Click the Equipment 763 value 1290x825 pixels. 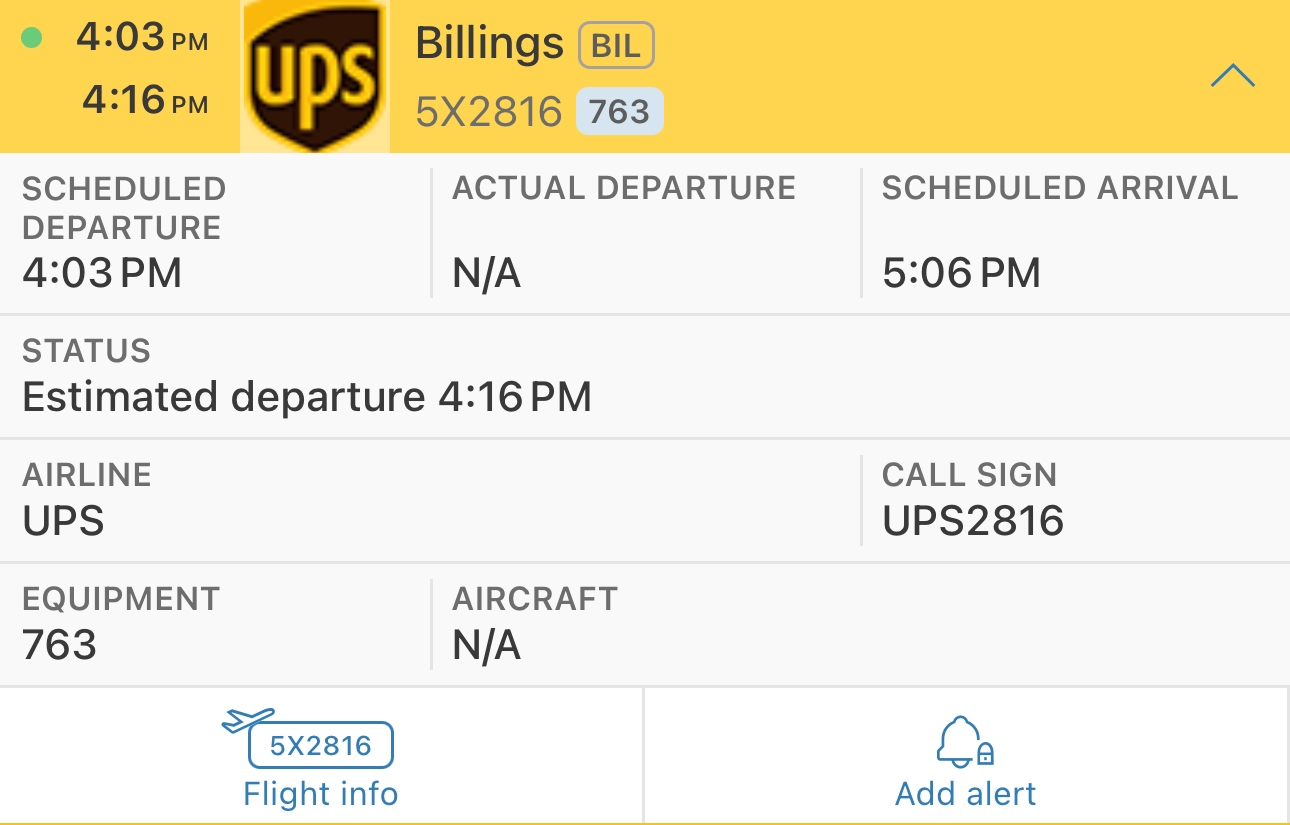point(60,645)
